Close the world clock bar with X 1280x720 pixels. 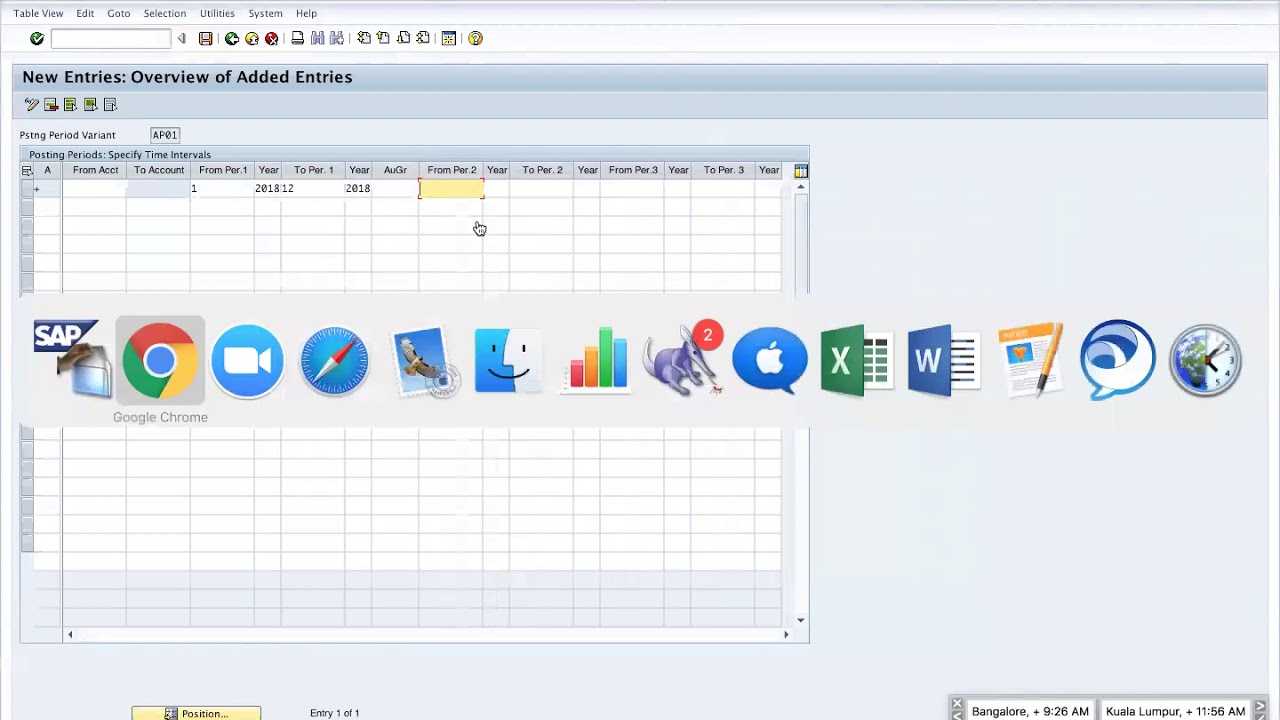pos(957,704)
